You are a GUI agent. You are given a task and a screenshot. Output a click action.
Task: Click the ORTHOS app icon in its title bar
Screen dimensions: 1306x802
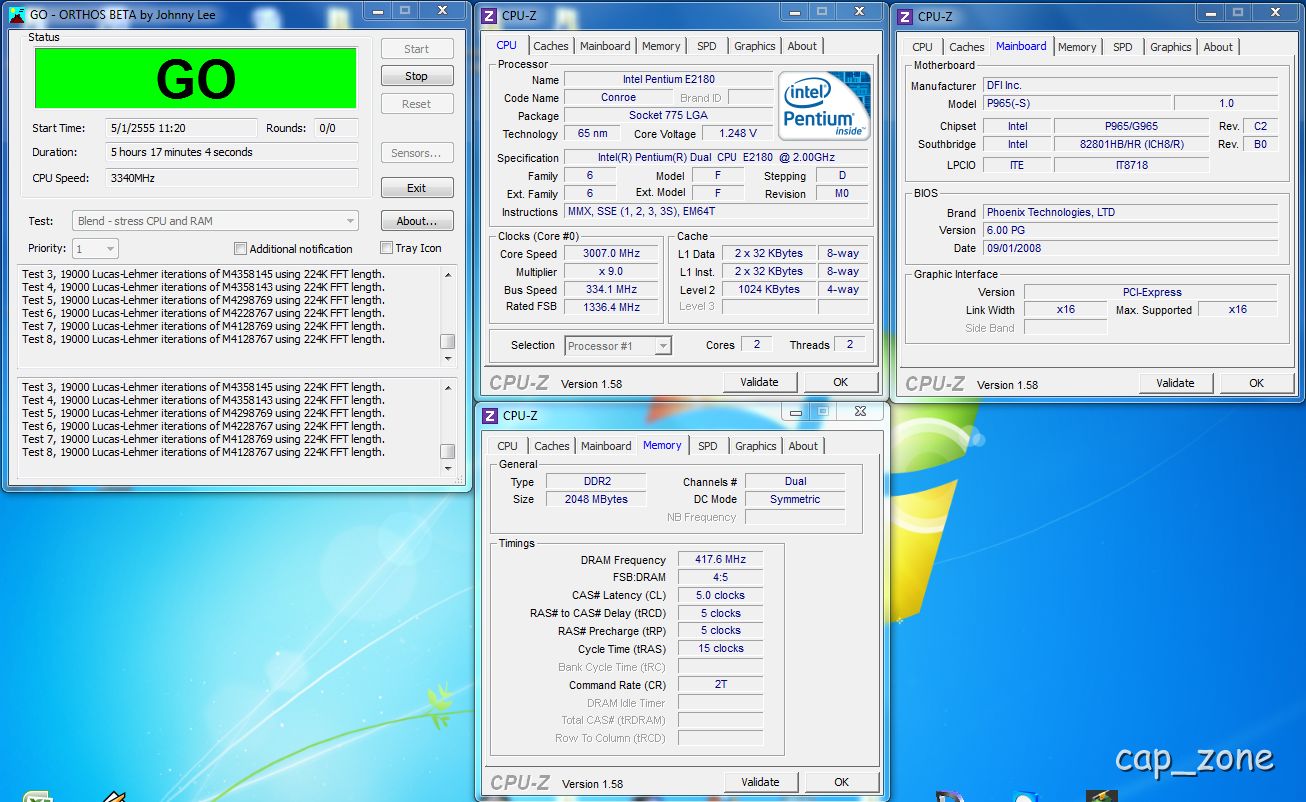pyautogui.click(x=17, y=15)
